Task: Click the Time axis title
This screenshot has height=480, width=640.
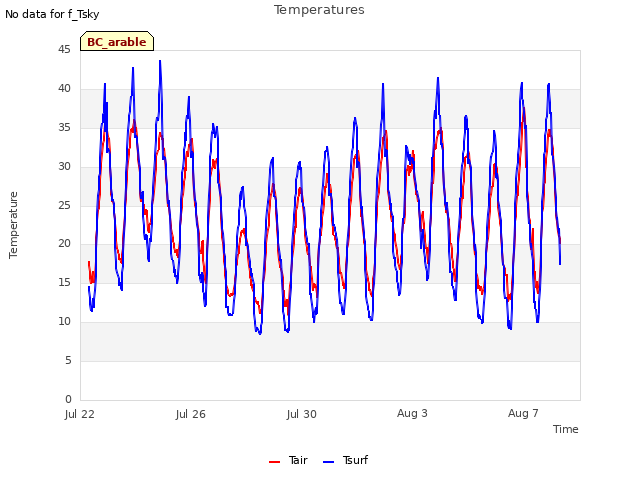Action: click(x=566, y=429)
